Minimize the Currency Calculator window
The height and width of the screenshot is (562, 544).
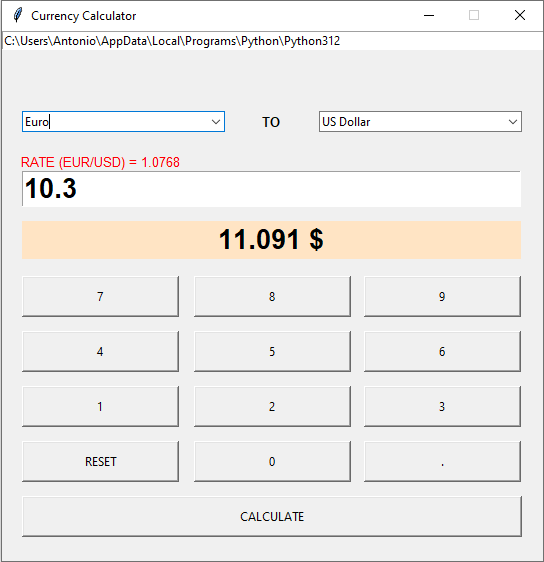coord(429,15)
